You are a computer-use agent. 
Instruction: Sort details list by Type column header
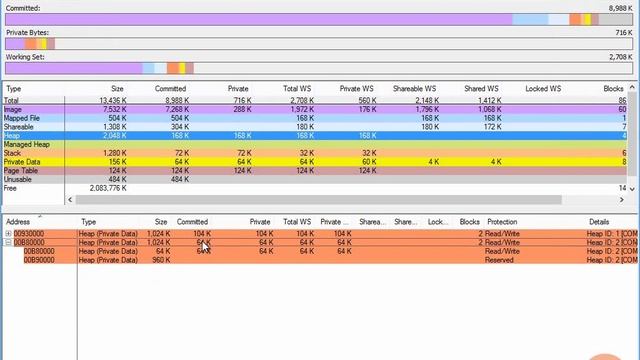coord(89,222)
